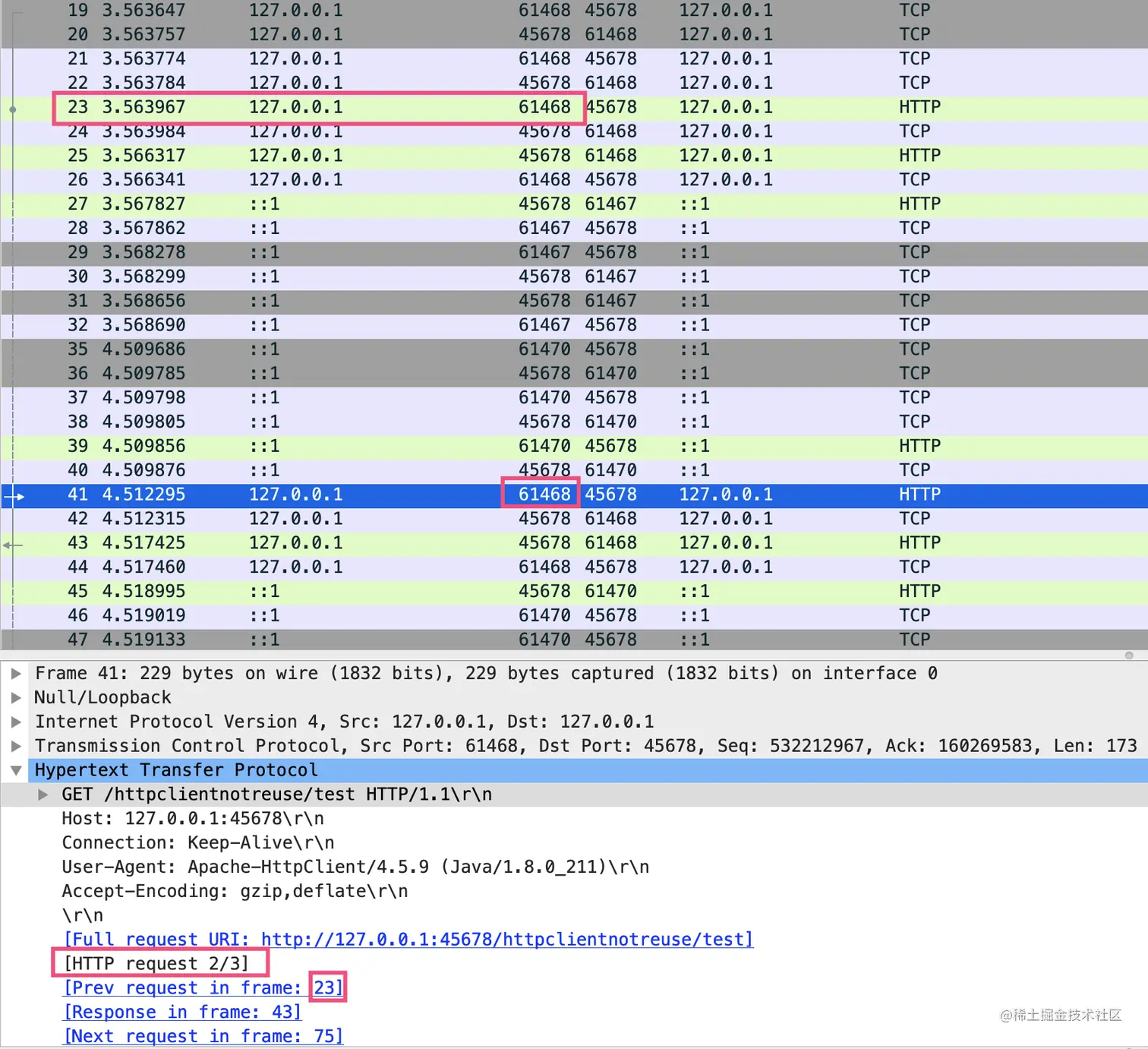1148x1049 pixels.
Task: Select packet 30 at time 3.568299
Action: click(574, 277)
